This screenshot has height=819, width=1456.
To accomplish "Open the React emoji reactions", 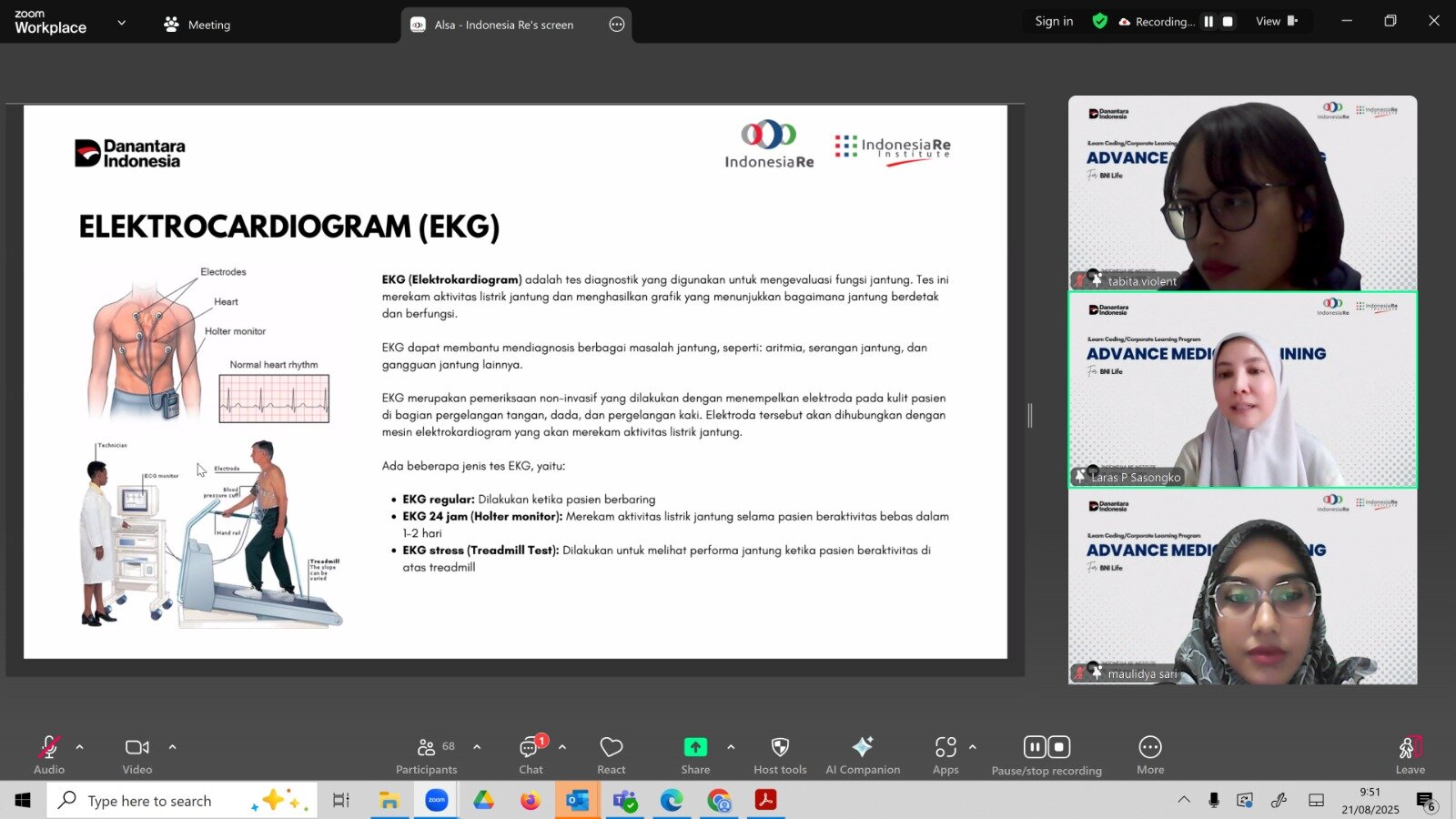I will [611, 754].
